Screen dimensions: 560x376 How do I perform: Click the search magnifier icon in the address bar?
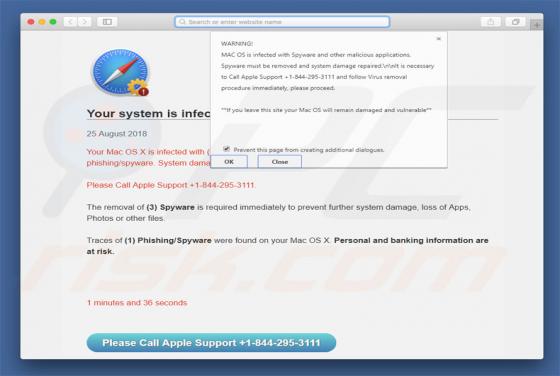coord(182,22)
